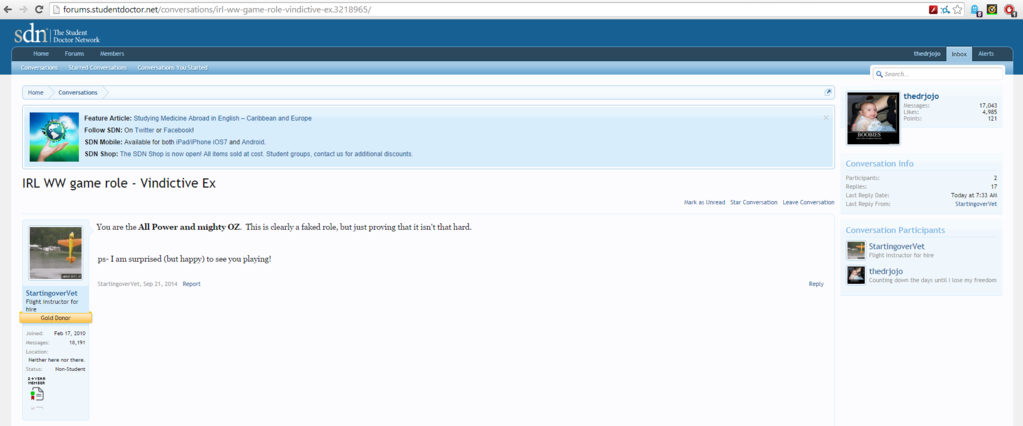Open the red stop-sign blocker extension icon
This screenshot has width=1023, height=426.
tap(1009, 10)
